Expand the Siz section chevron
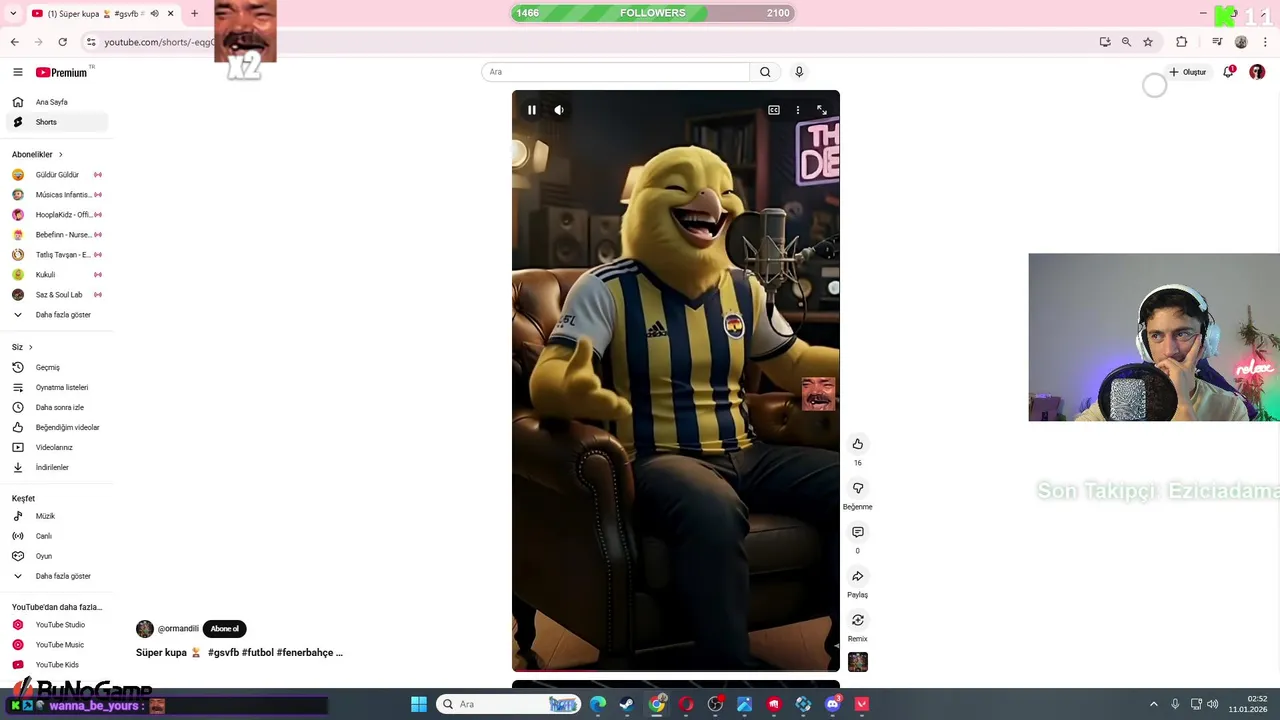 pos(31,347)
